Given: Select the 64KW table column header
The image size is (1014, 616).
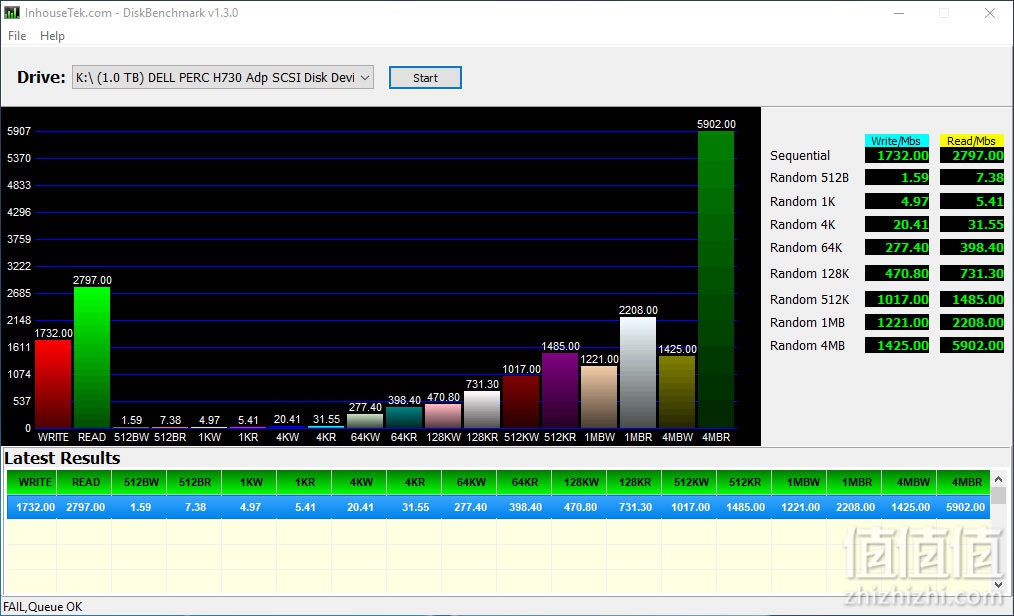Looking at the screenshot, I should pyautogui.click(x=470, y=482).
